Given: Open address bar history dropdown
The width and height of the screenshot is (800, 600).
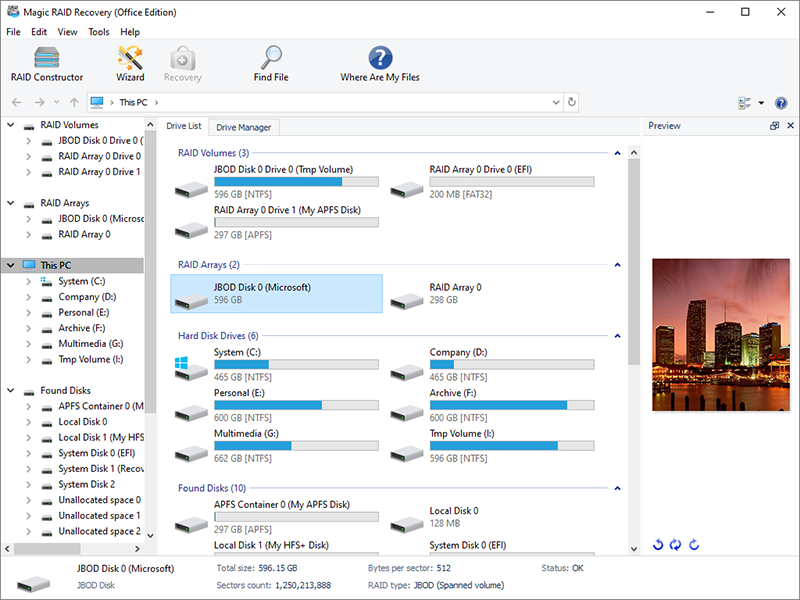Looking at the screenshot, I should pyautogui.click(x=556, y=103).
